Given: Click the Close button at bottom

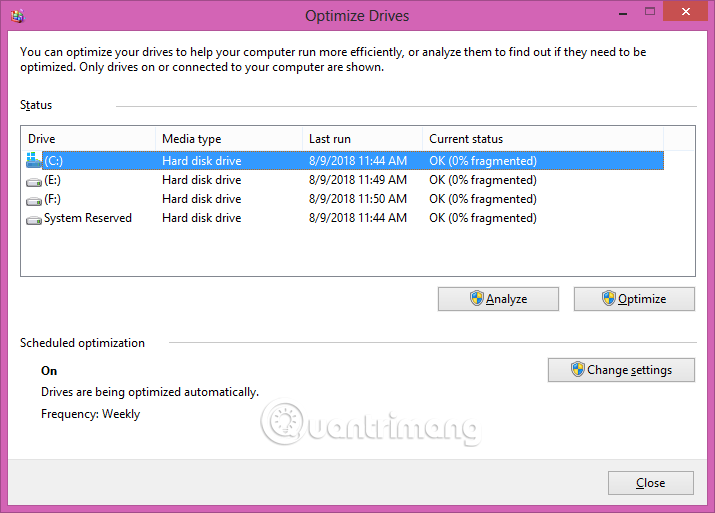Looking at the screenshot, I should coord(650,483).
